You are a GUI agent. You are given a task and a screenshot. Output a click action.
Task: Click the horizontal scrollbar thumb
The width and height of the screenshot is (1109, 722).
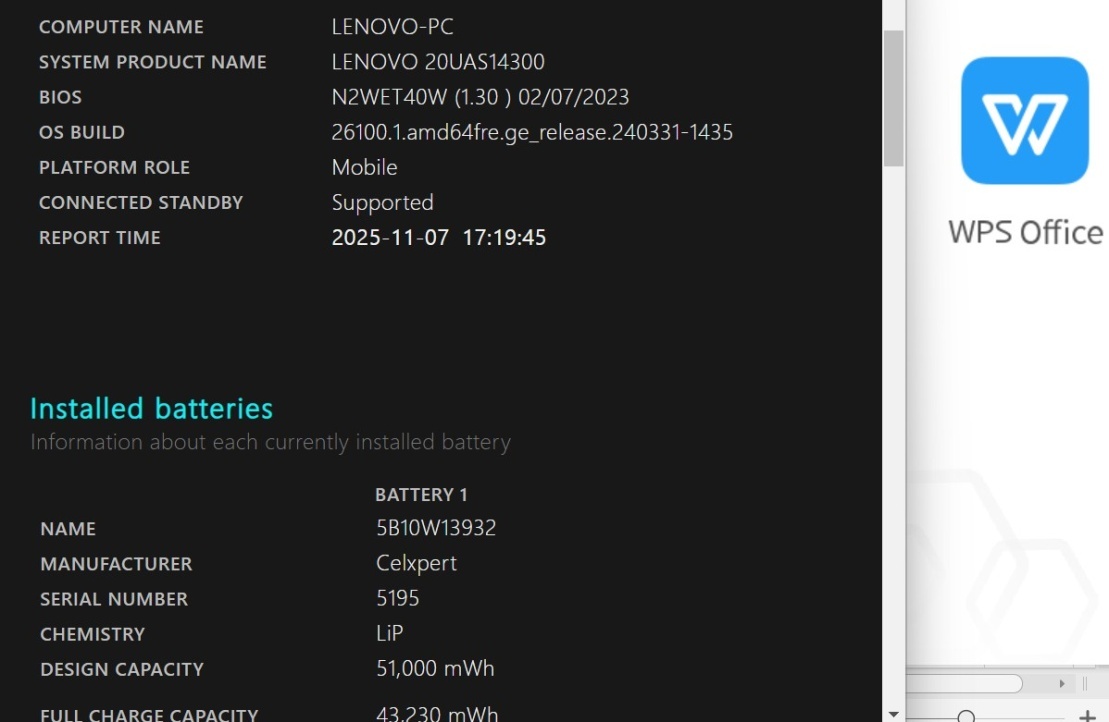pos(965,684)
